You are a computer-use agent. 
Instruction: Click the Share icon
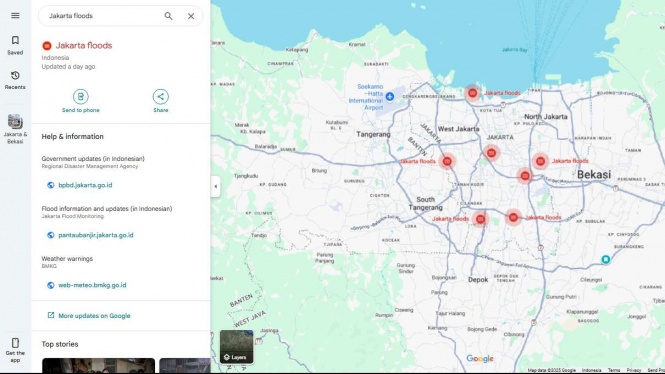pos(161,97)
